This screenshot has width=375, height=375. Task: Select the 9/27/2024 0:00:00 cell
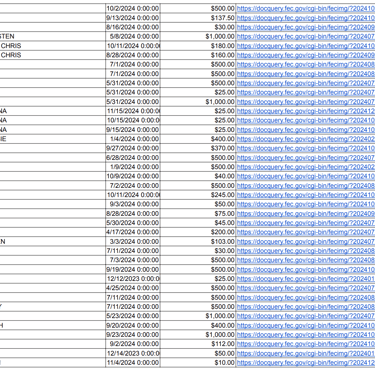(133, 148)
